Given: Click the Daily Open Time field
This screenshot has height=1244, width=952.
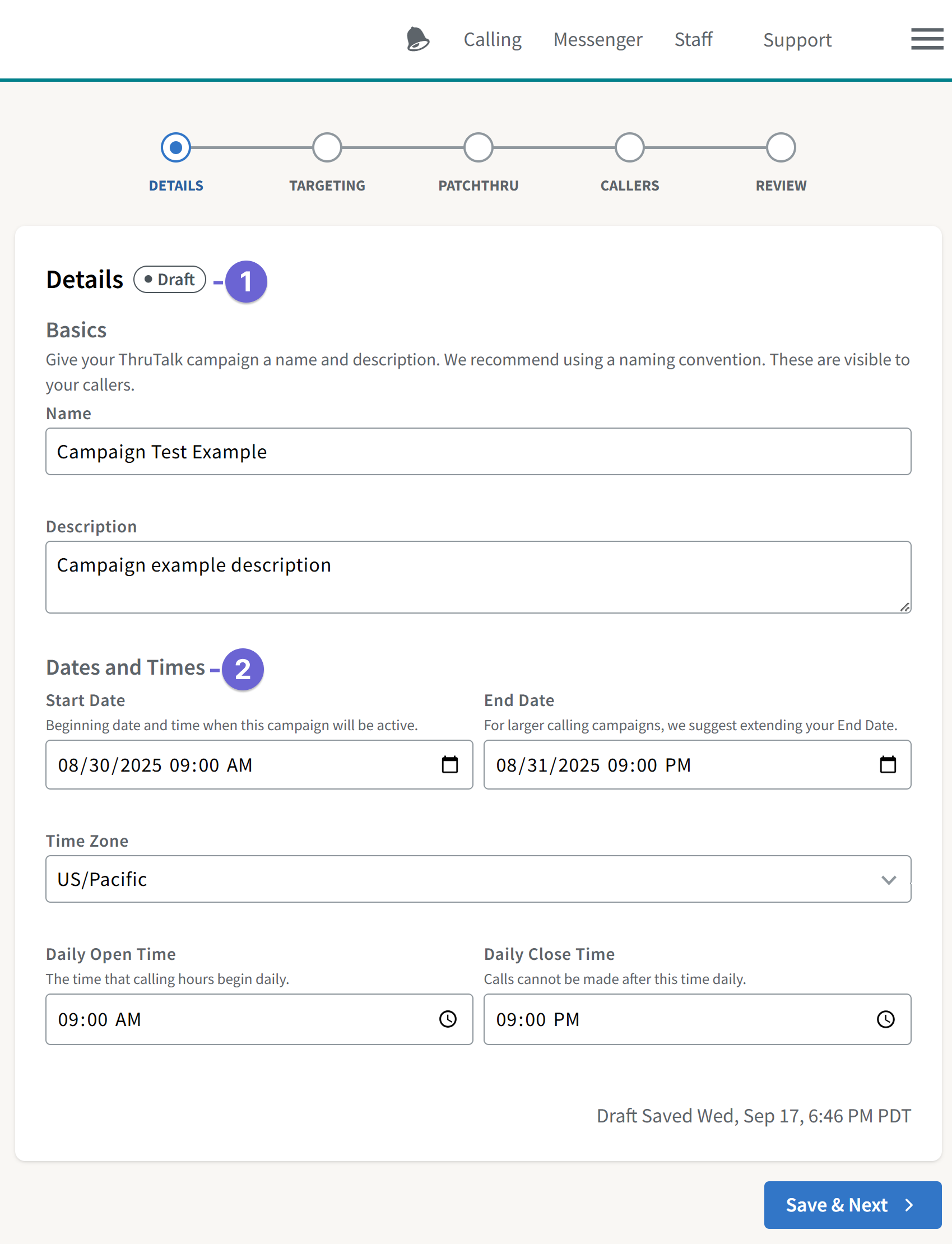Looking at the screenshot, I should coord(259,1019).
